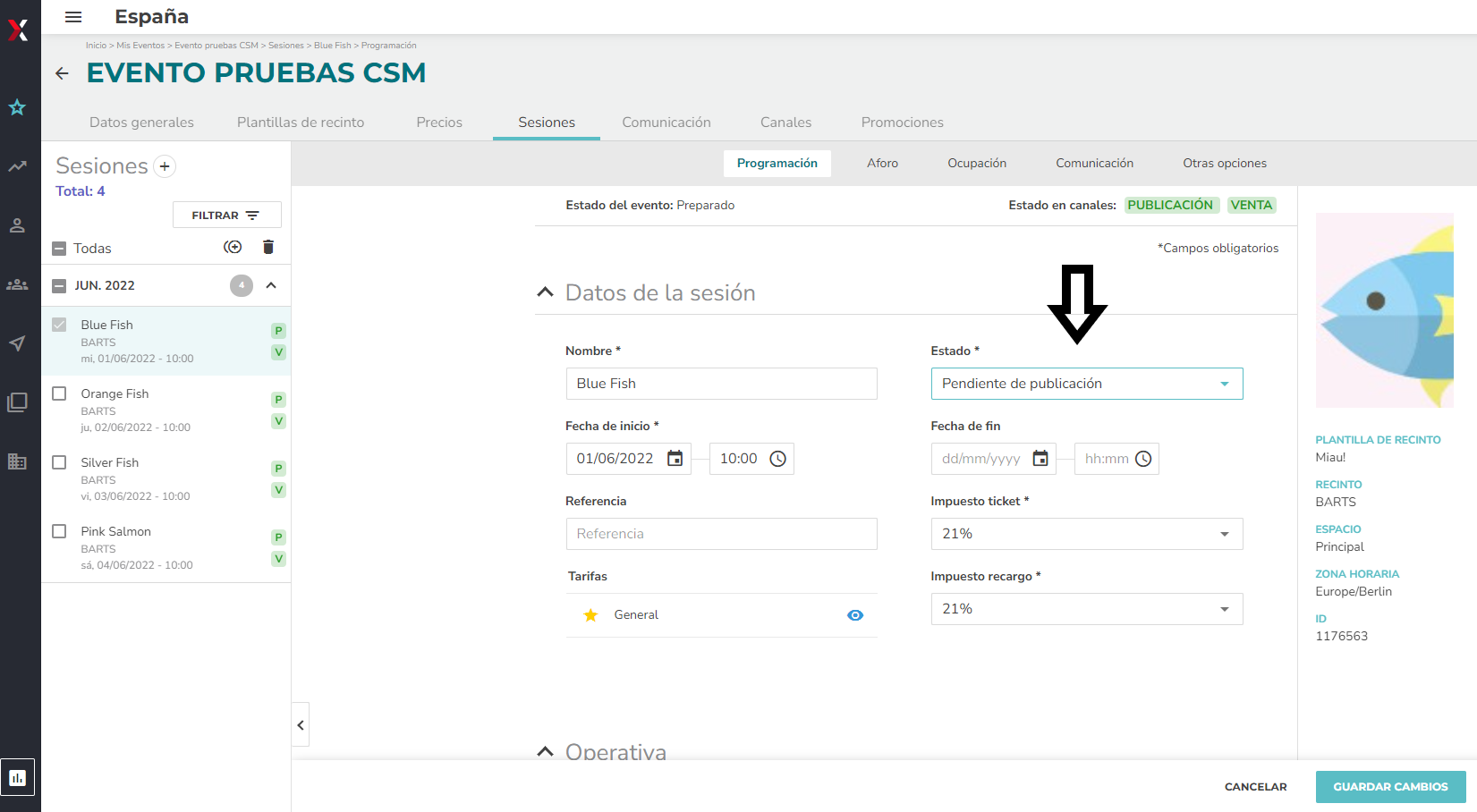Uncheck the Blue Fish session checkbox
This screenshot has height=812, width=1477.
pos(59,325)
